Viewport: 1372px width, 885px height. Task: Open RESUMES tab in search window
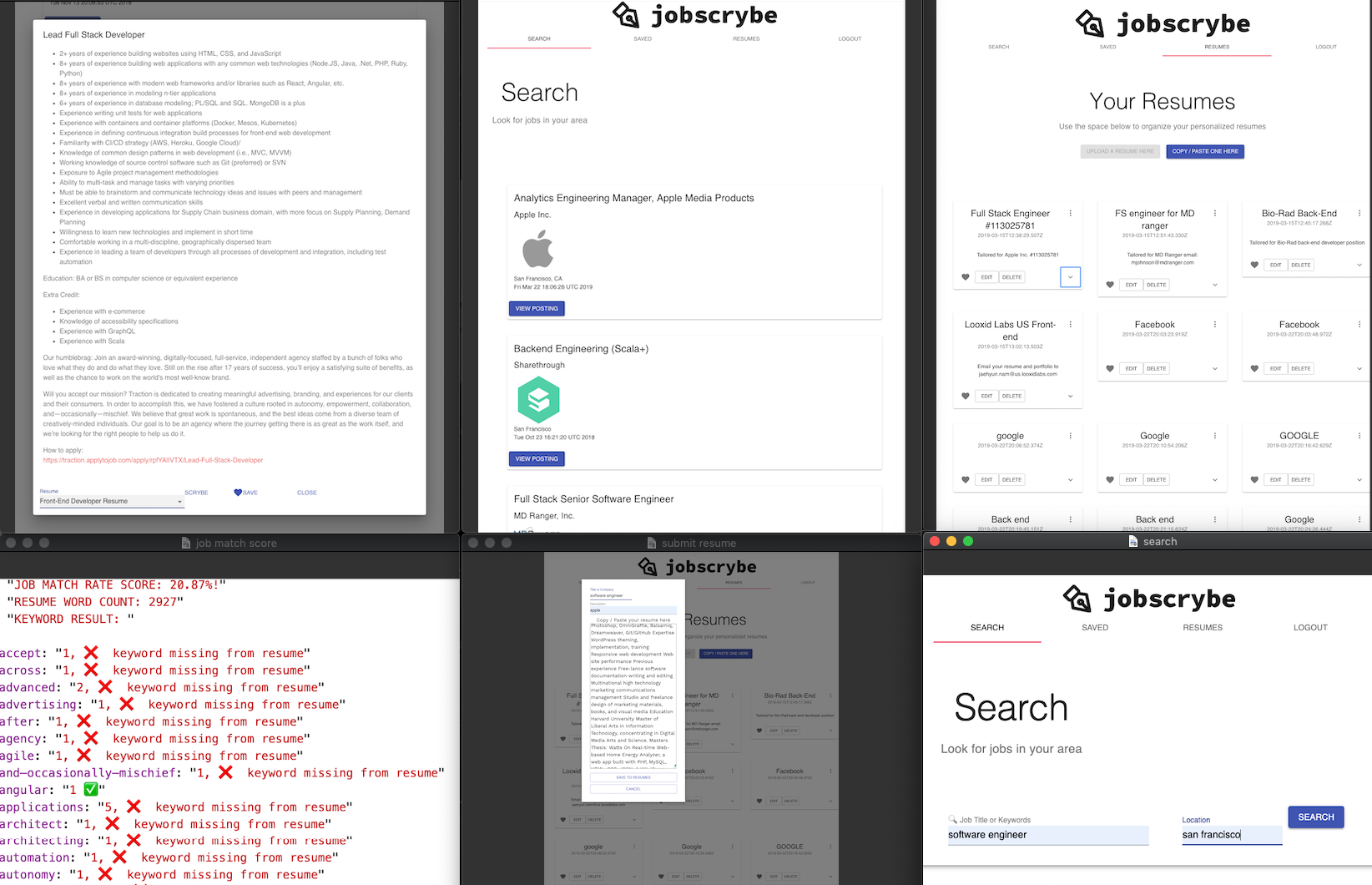[1203, 628]
